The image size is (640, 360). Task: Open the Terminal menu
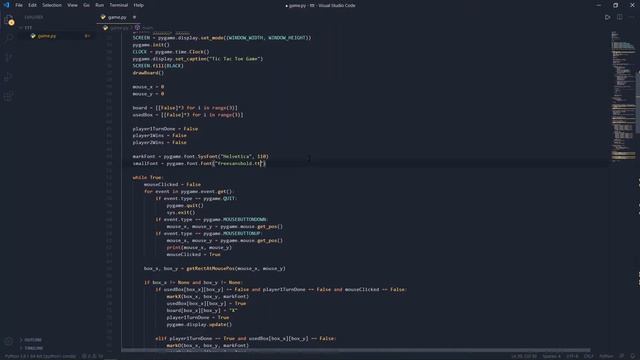click(x=119, y=5)
